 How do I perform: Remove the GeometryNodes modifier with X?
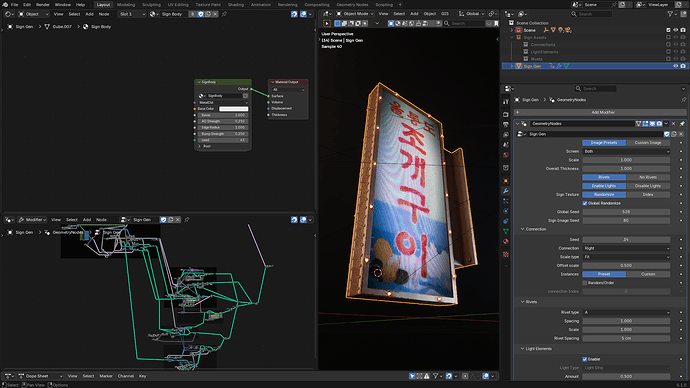tap(673, 124)
